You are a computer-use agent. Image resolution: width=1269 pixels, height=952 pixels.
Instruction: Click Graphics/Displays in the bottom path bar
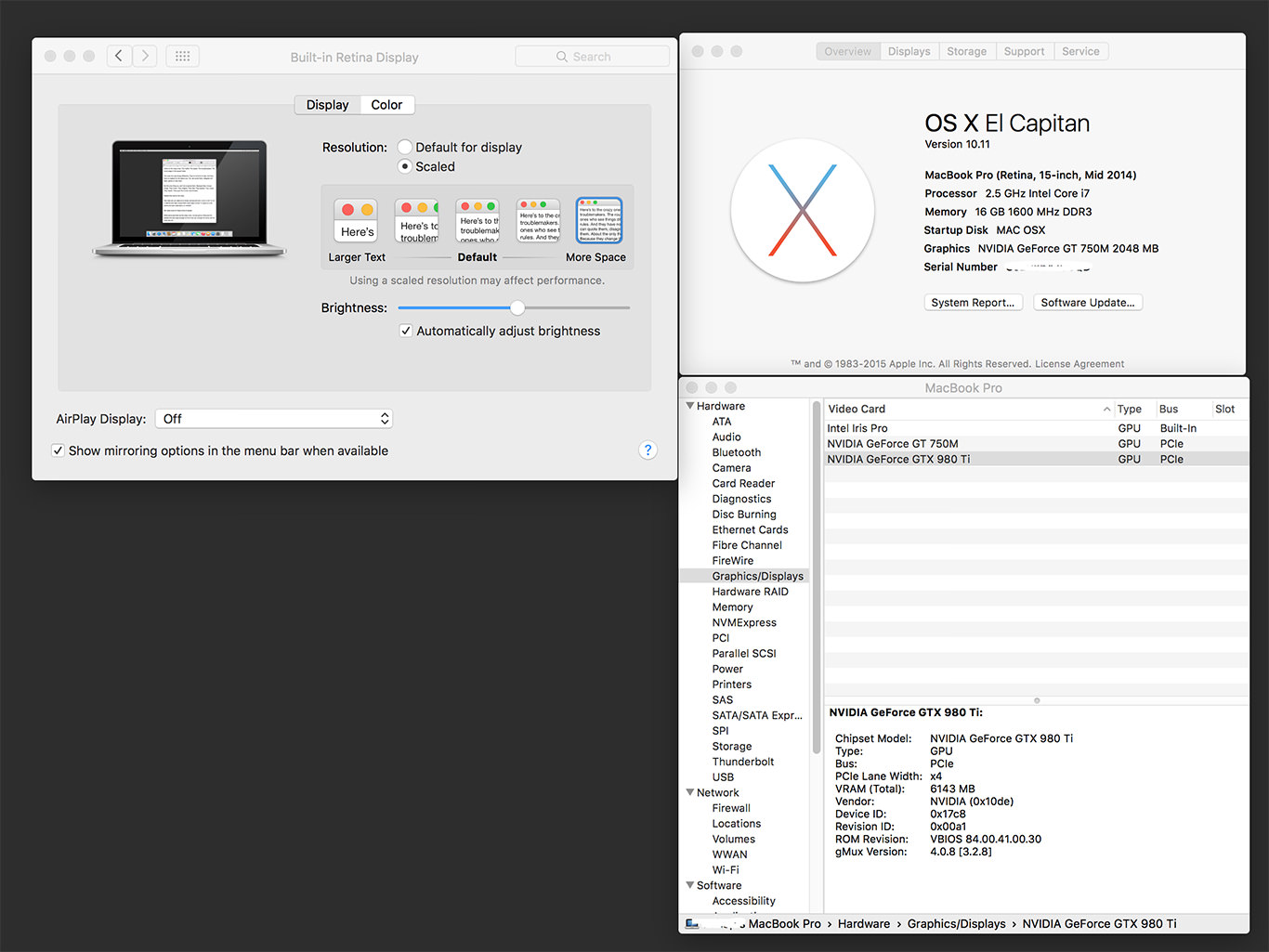(956, 924)
